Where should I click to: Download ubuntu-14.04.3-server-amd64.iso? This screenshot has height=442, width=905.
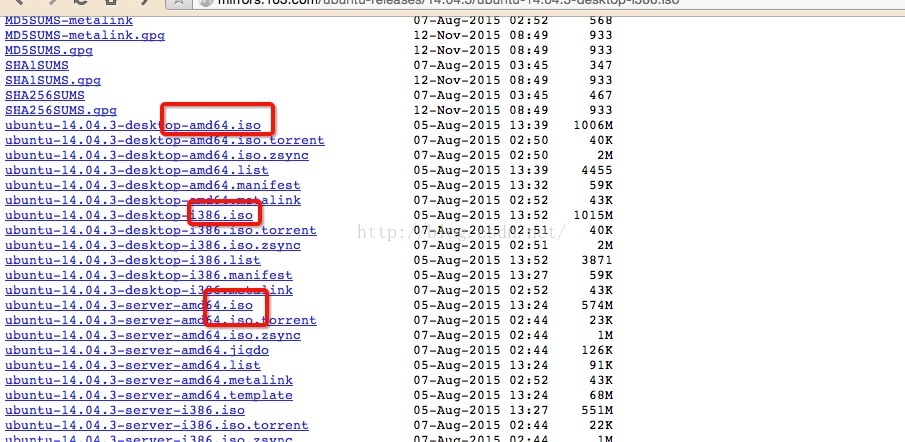click(x=129, y=305)
